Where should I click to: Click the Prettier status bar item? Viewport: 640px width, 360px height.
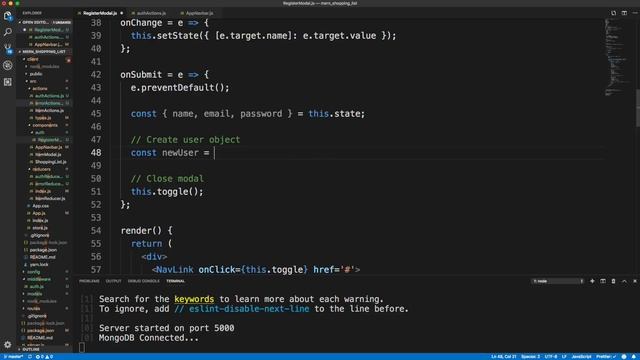(x=606, y=357)
